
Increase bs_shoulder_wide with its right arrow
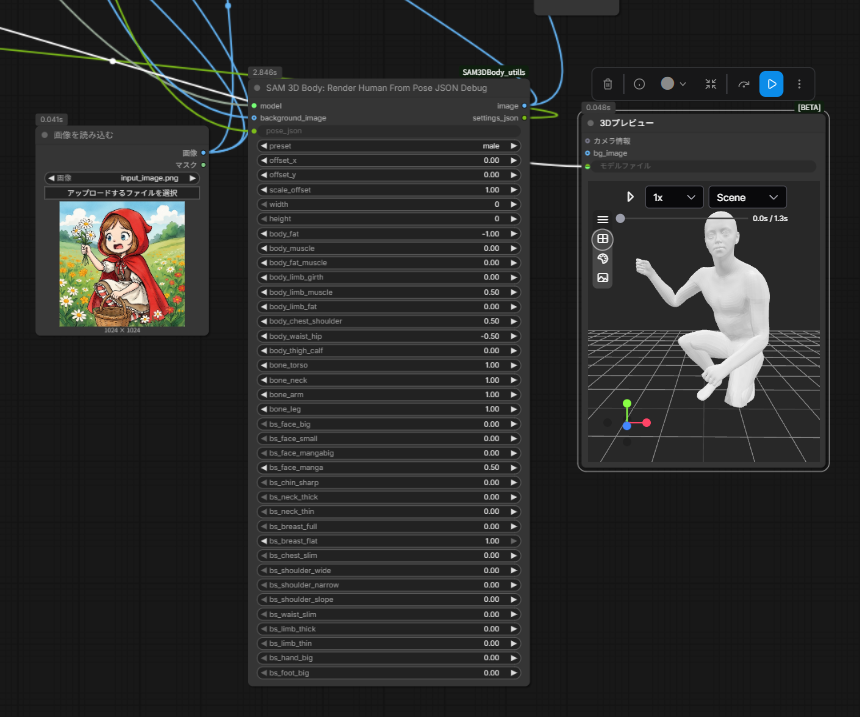pyautogui.click(x=513, y=571)
